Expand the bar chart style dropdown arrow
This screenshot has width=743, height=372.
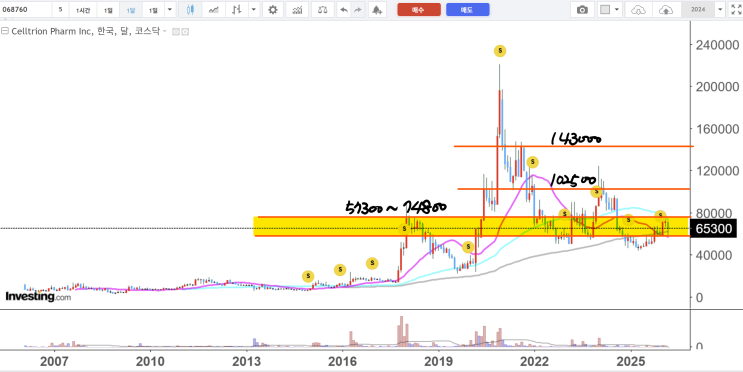[254, 9]
